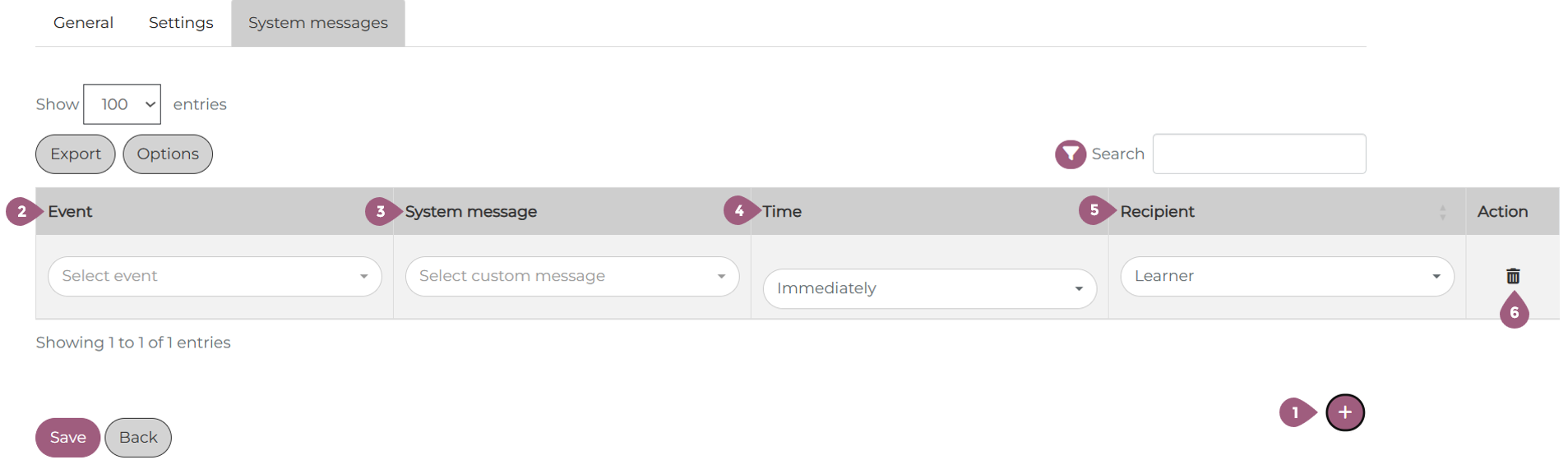Image resolution: width=1568 pixels, height=469 pixels.
Task: Click numbered marker 4 beside Time header
Action: pyautogui.click(x=738, y=211)
